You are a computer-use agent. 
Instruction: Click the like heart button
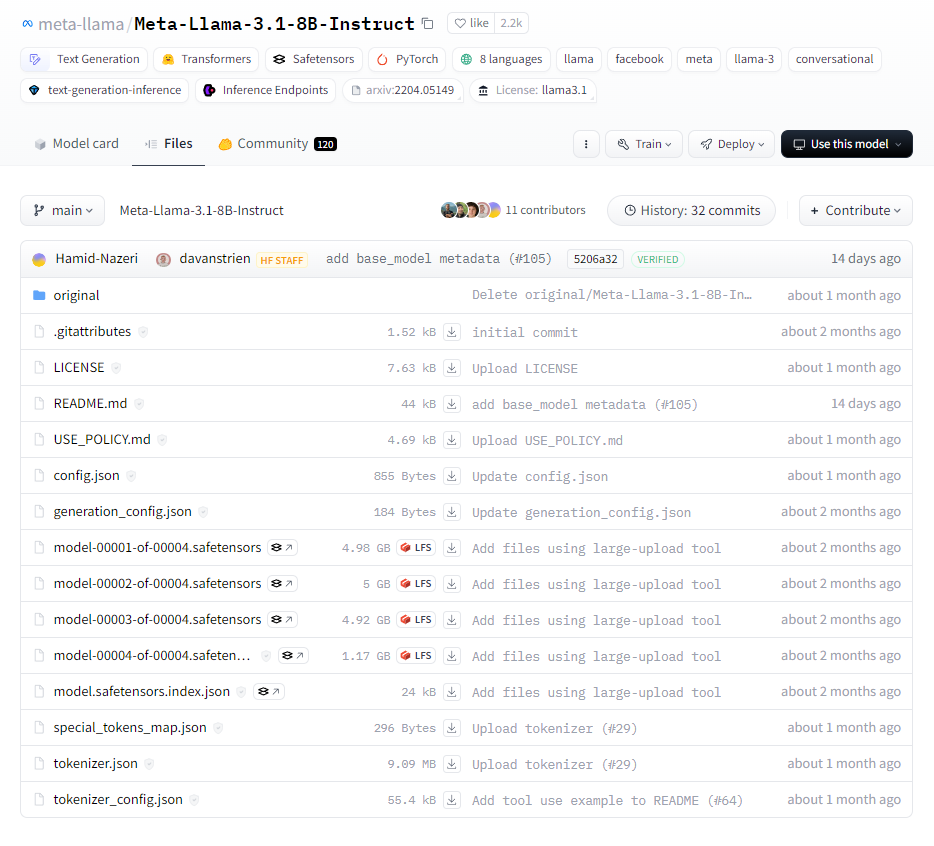[471, 23]
